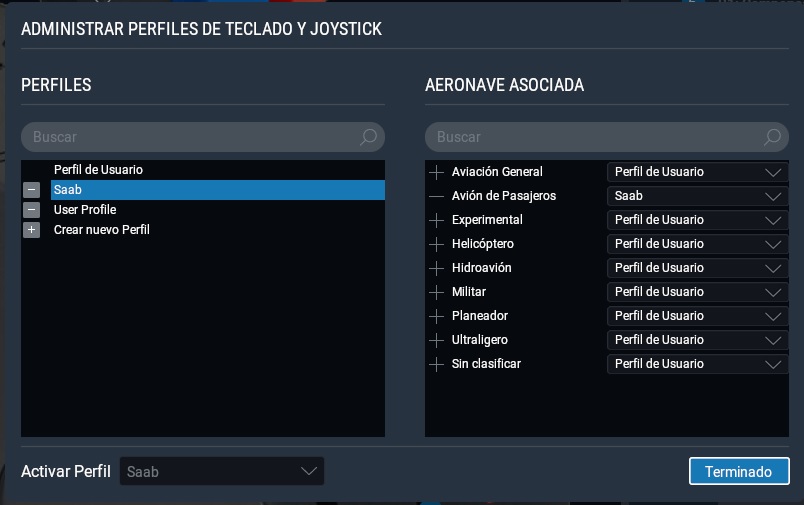Open the Activar Perfil dropdown
804x505 pixels.
[x=222, y=471]
